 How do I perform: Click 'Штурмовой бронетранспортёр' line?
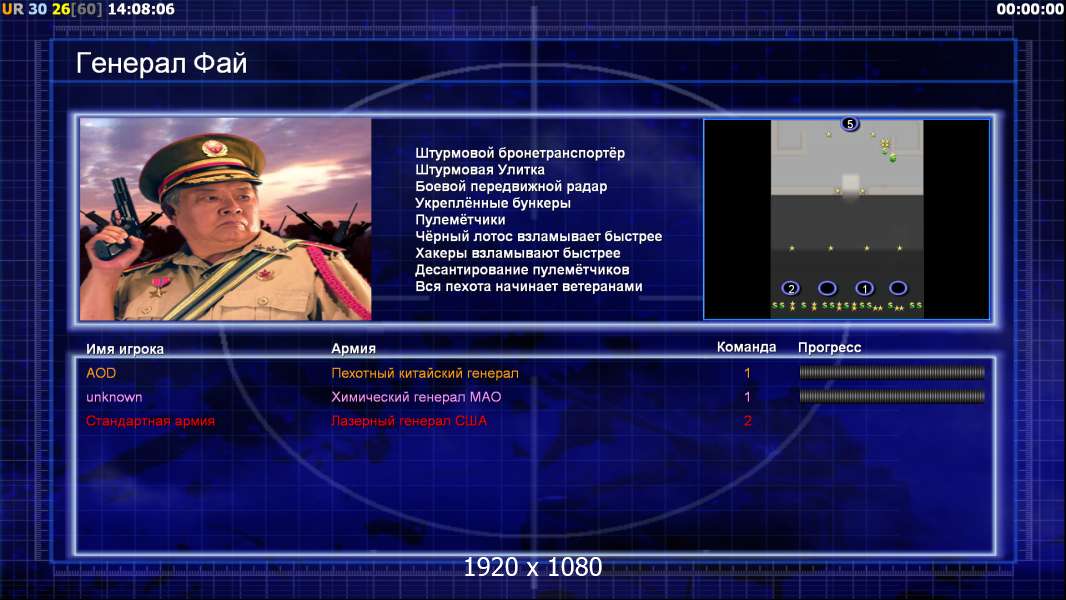point(520,153)
